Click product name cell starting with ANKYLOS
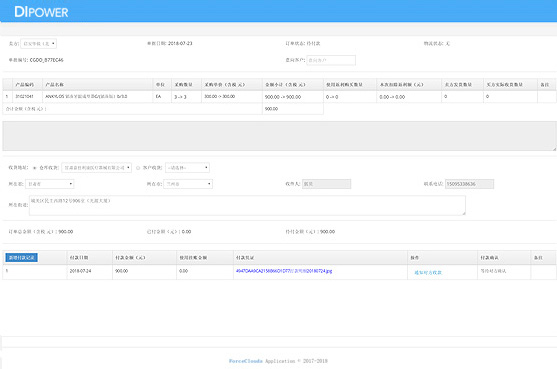The image size is (557, 369). 98,97
